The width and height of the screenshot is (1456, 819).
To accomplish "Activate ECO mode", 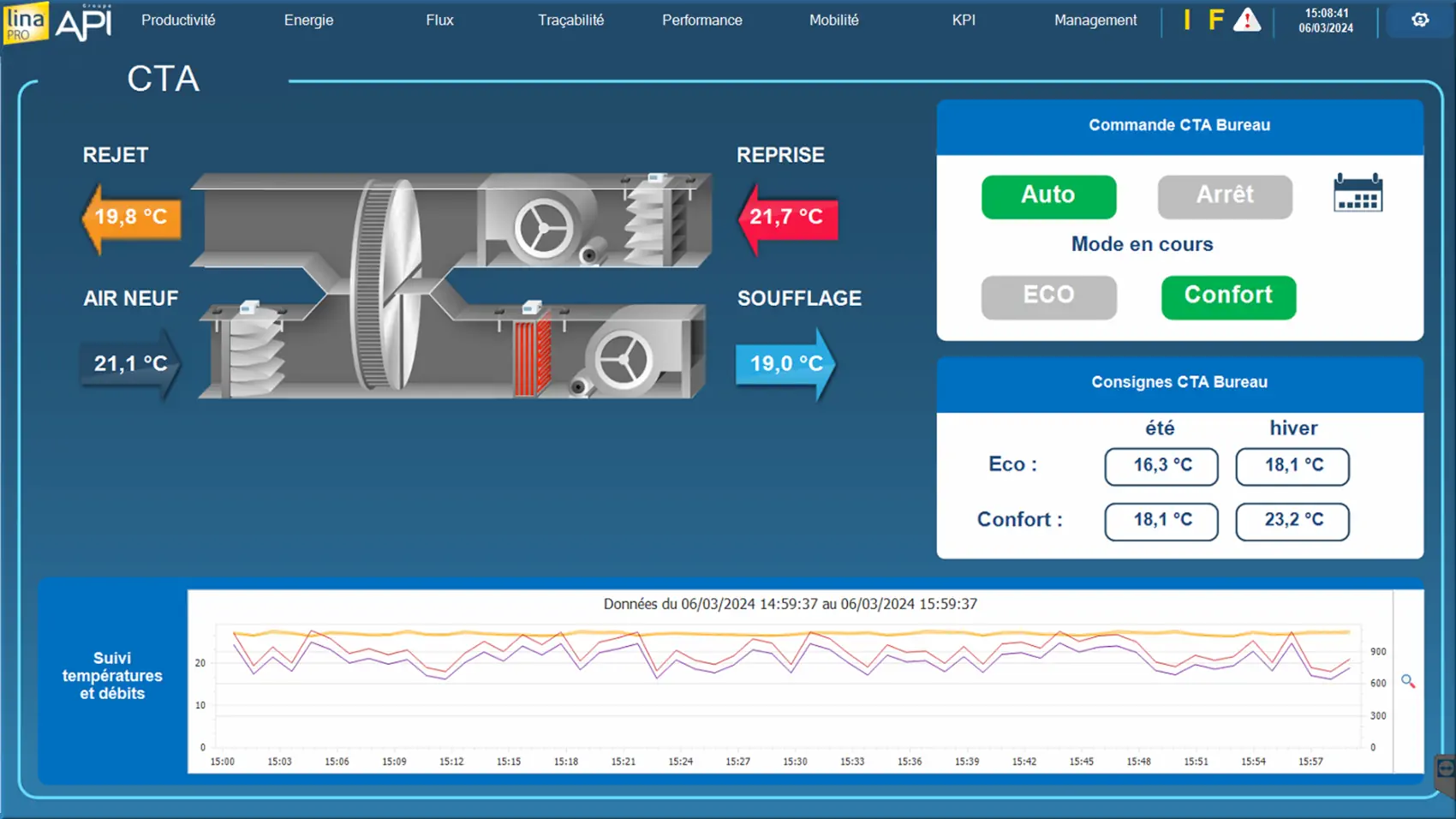I will point(1048,296).
